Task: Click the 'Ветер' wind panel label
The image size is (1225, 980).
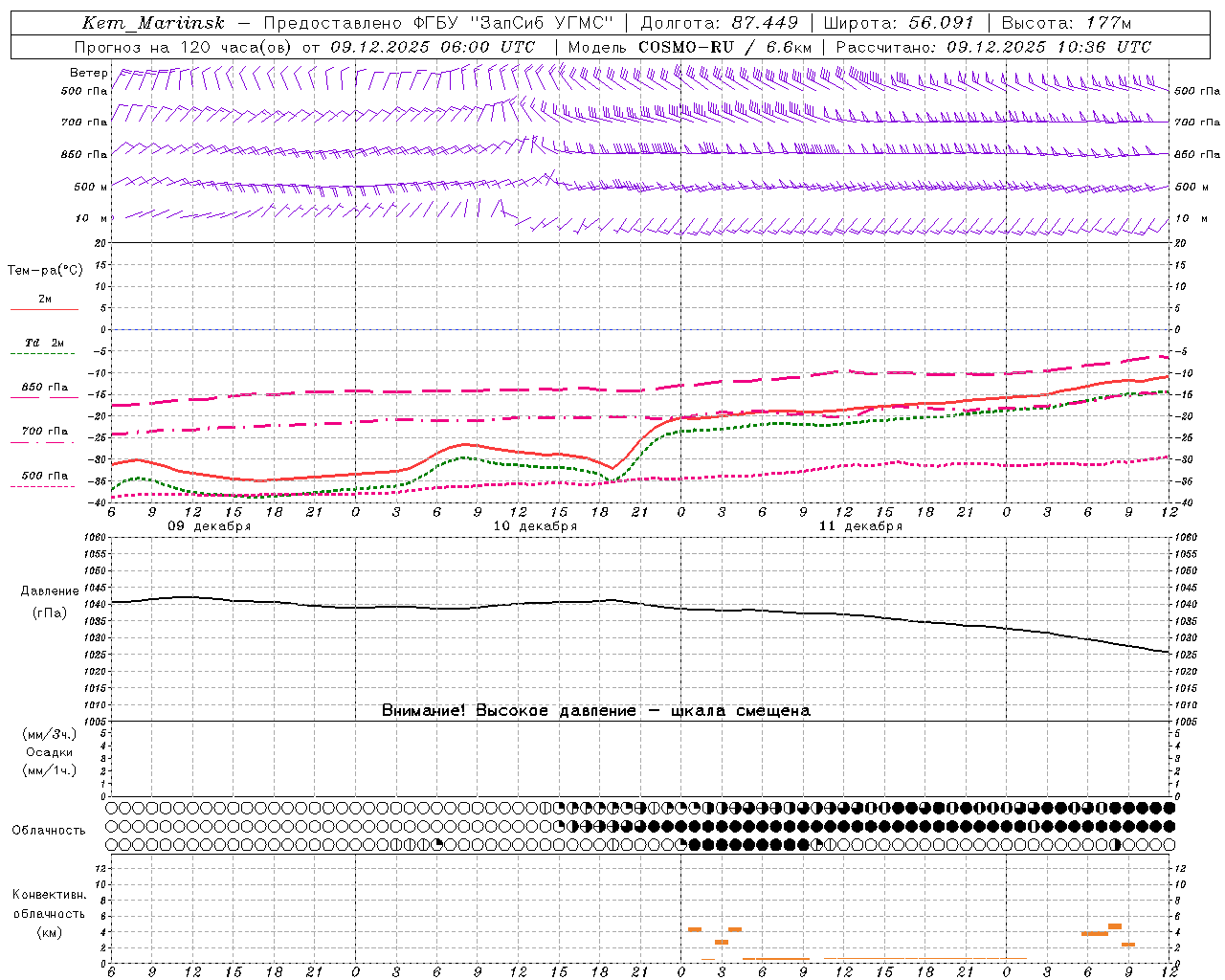Action: pyautogui.click(x=88, y=73)
